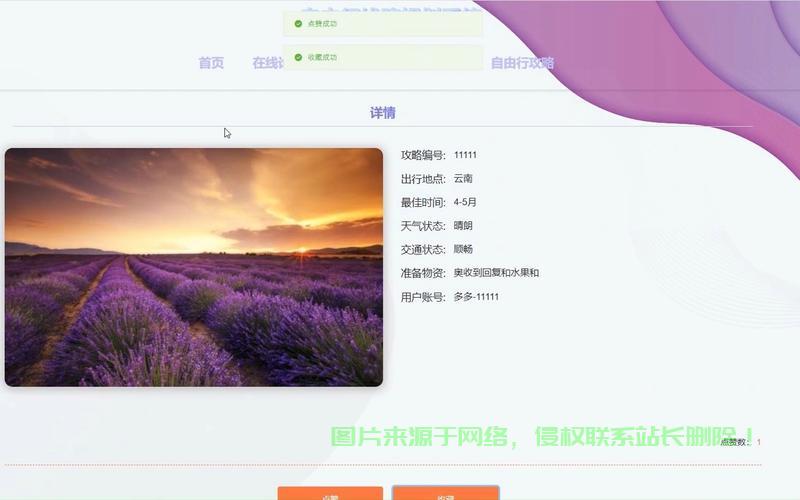Click the orange 点赞 like button

point(330,494)
